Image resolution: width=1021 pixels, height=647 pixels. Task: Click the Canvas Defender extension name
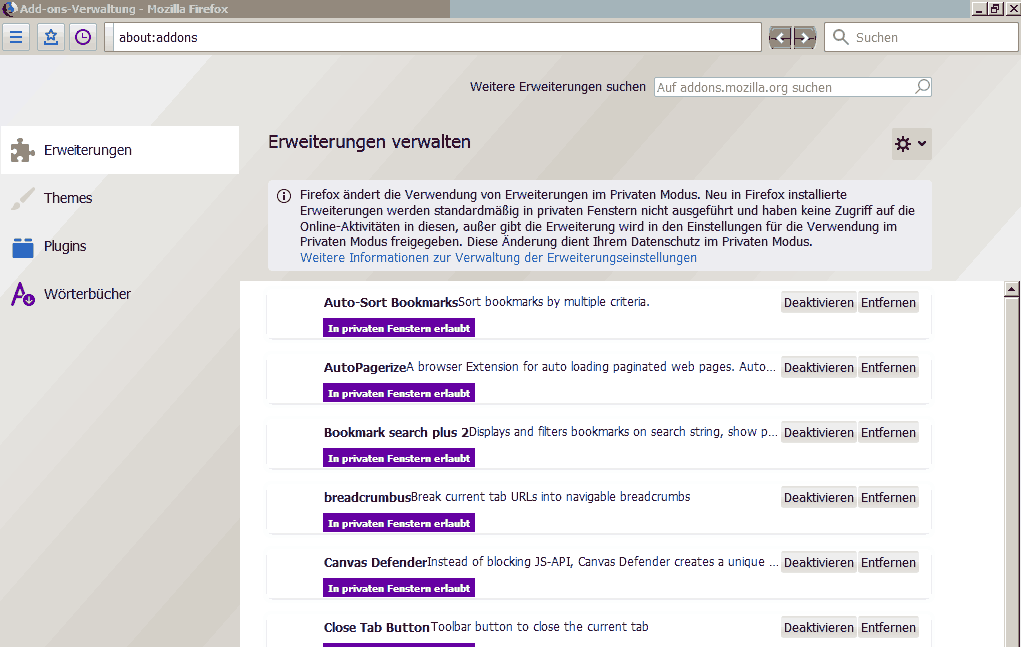(375, 563)
